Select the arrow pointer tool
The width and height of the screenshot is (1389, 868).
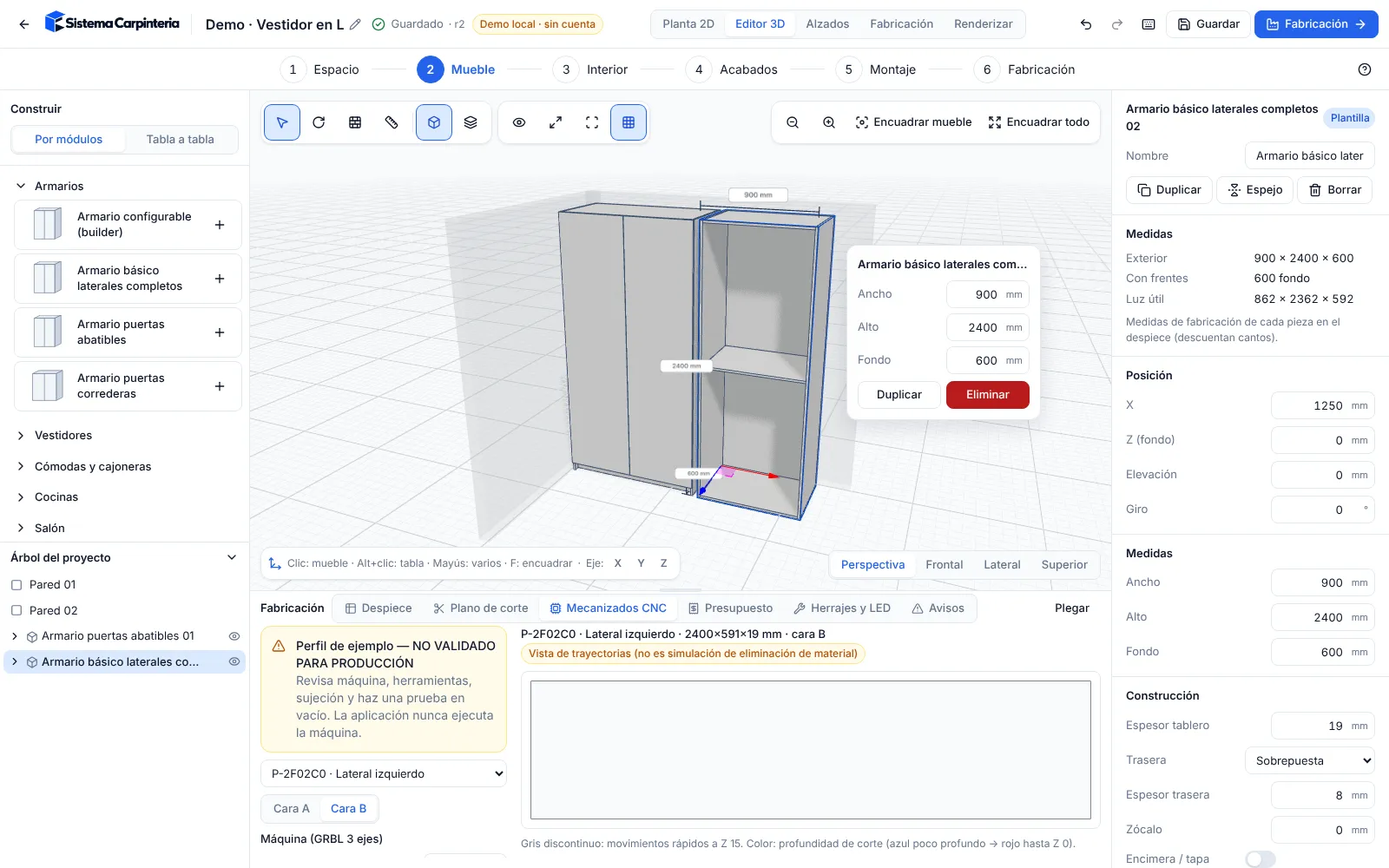click(x=282, y=122)
